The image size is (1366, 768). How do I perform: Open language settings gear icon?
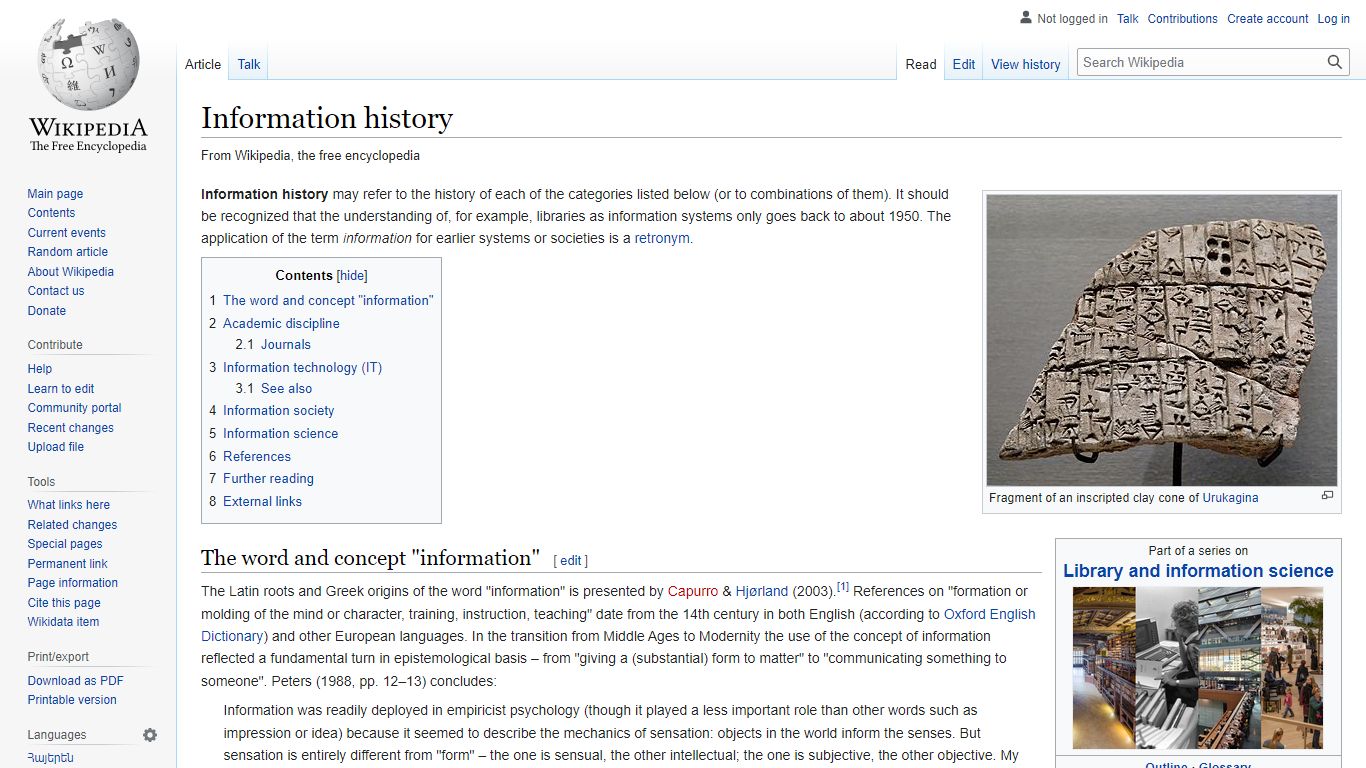tap(150, 735)
